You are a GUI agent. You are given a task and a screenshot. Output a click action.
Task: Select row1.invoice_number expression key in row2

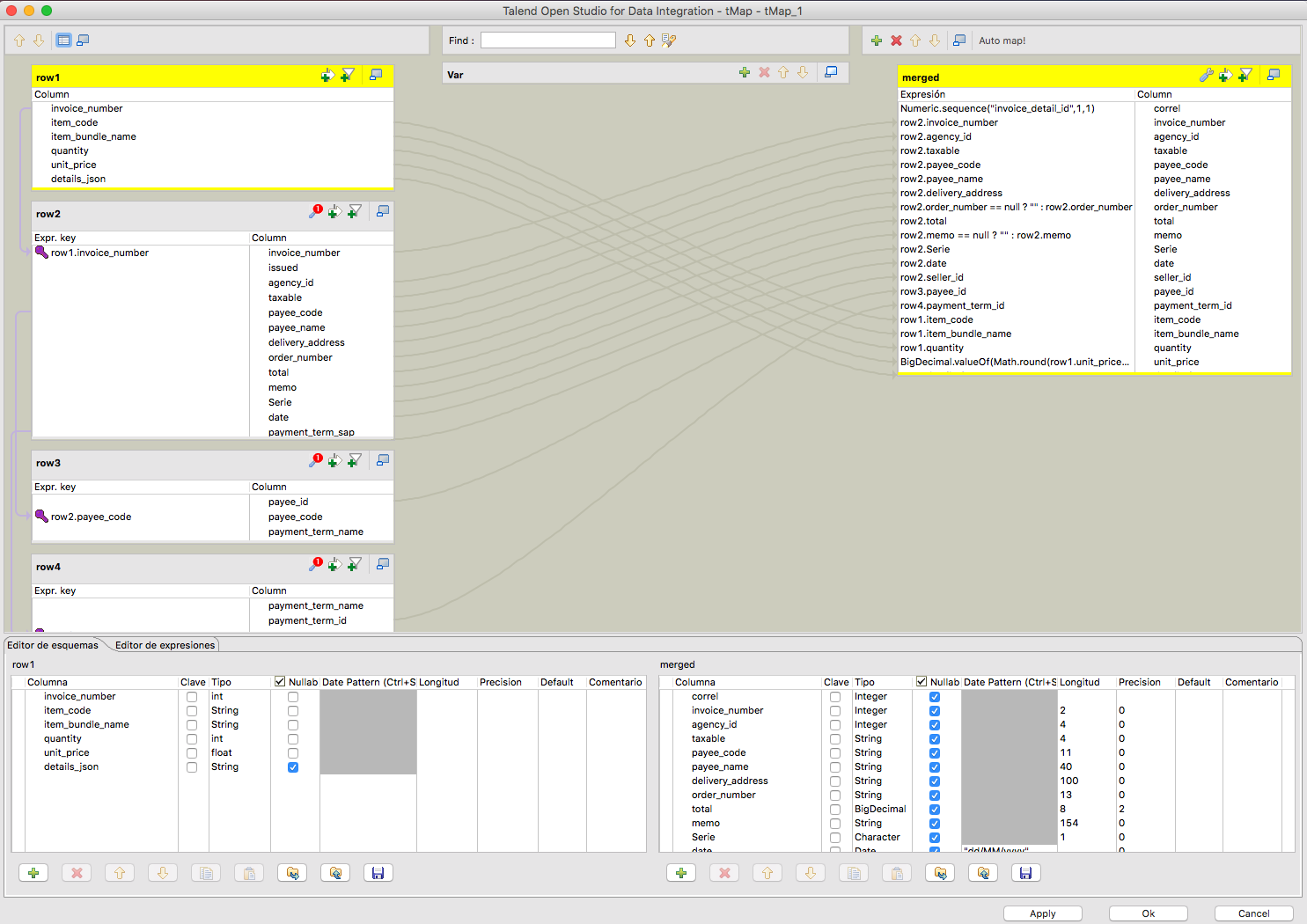pos(99,253)
